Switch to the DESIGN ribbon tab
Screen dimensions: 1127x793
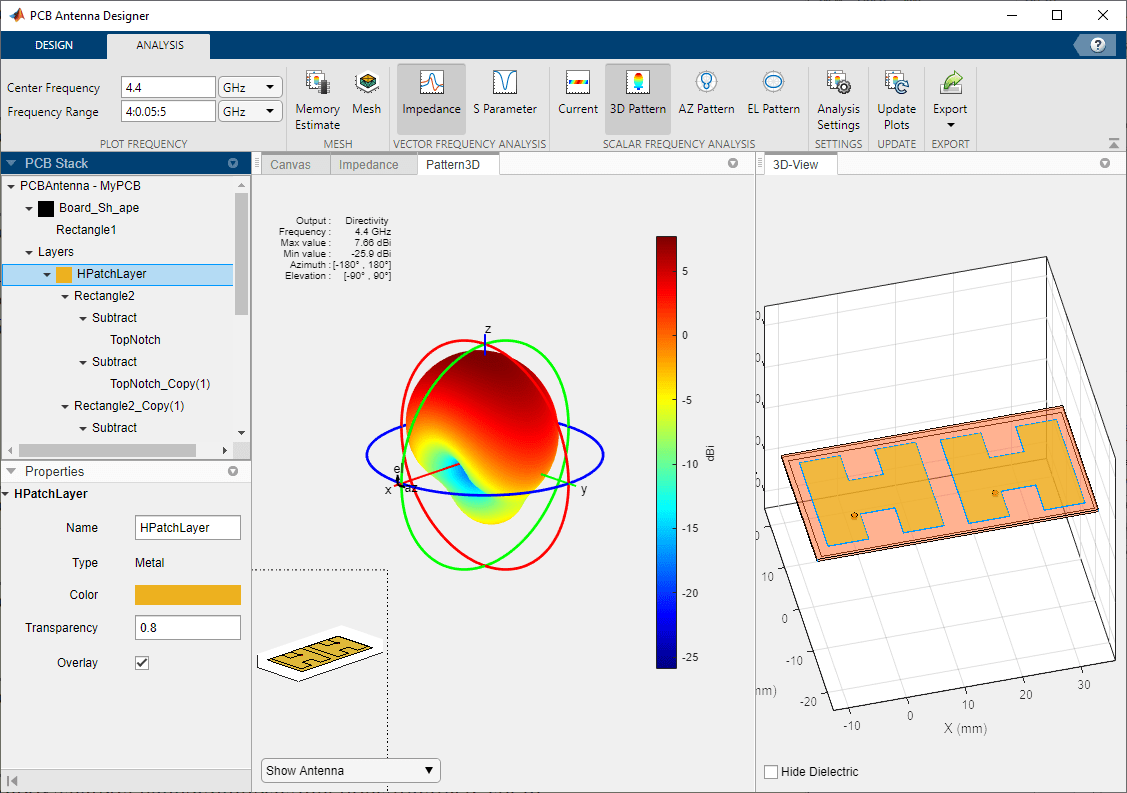point(54,45)
